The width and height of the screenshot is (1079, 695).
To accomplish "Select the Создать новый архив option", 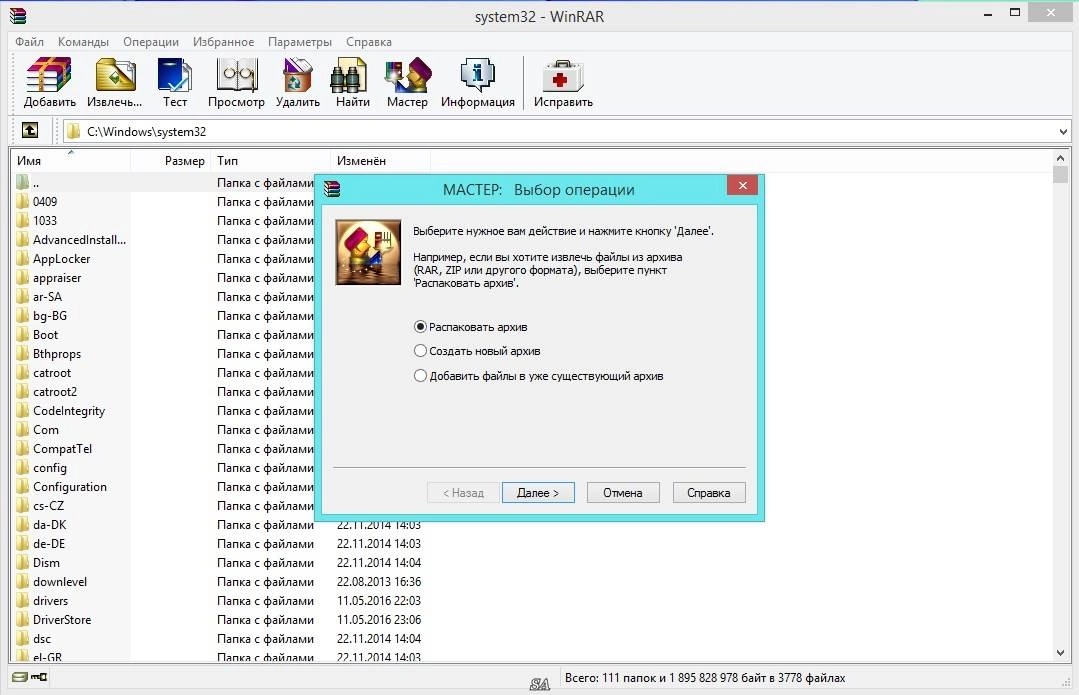I will [x=477, y=351].
